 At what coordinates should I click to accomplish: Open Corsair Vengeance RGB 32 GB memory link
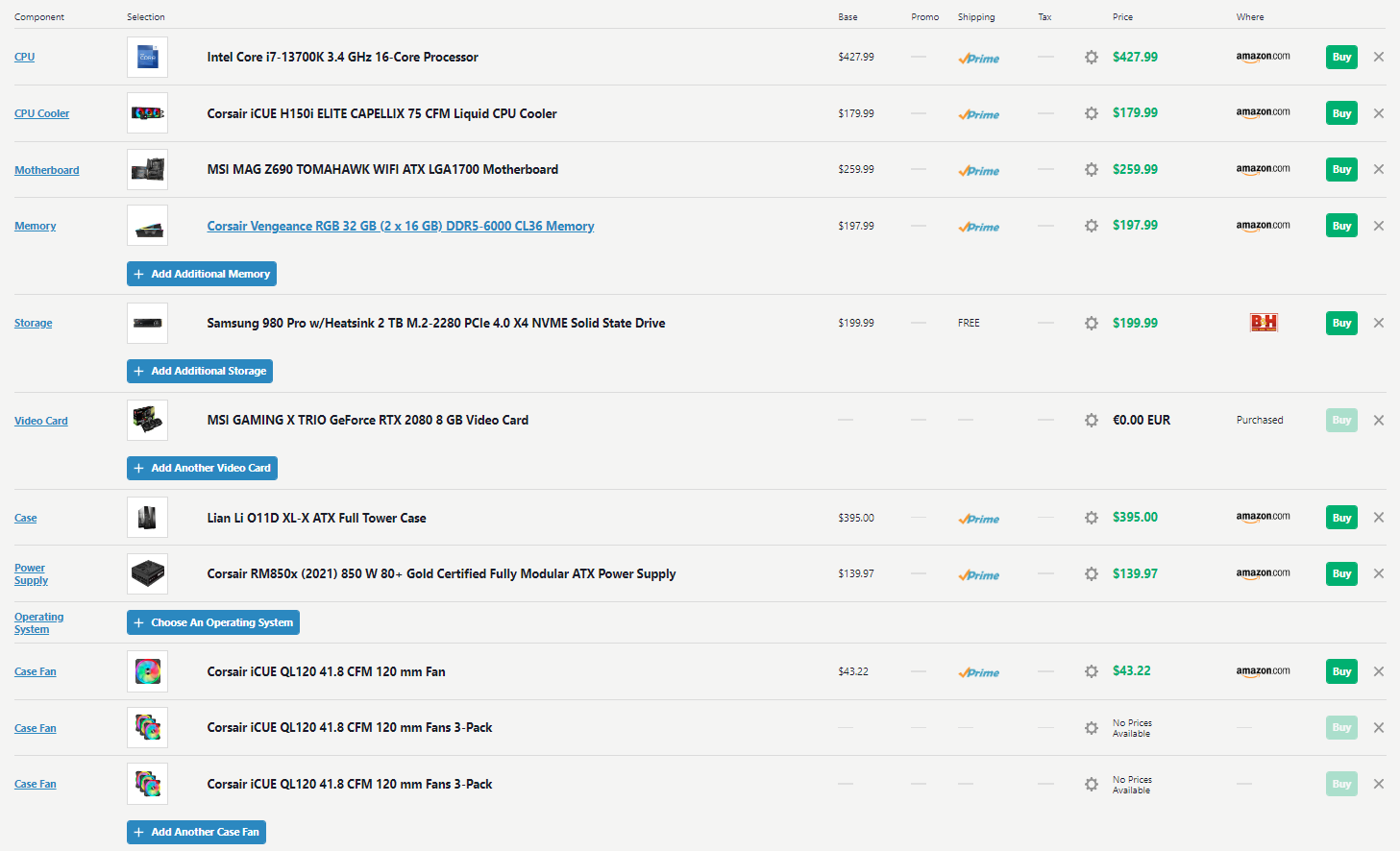[401, 226]
